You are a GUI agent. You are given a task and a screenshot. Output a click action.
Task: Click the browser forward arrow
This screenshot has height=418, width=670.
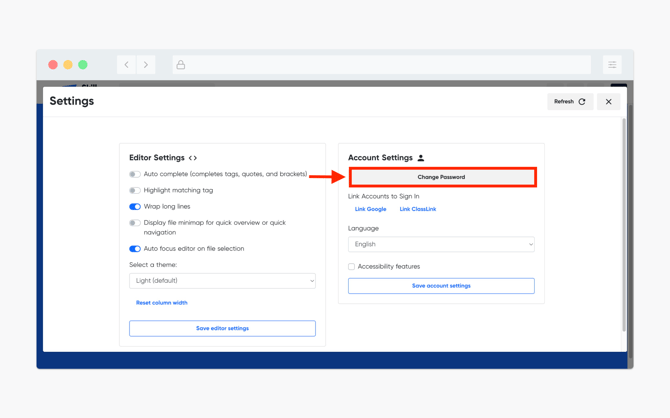click(x=146, y=65)
